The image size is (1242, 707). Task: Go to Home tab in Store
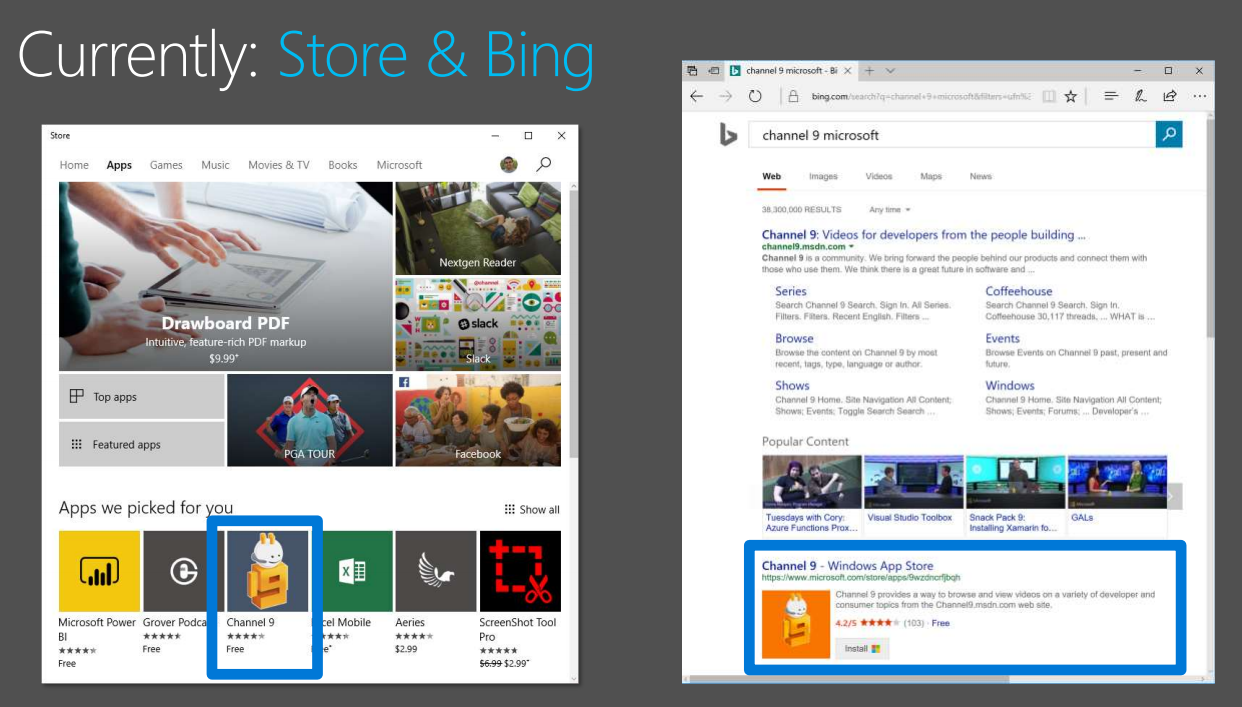74,165
